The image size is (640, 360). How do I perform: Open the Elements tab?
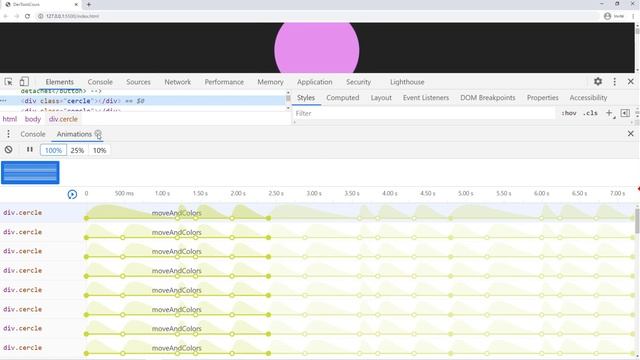click(x=60, y=82)
